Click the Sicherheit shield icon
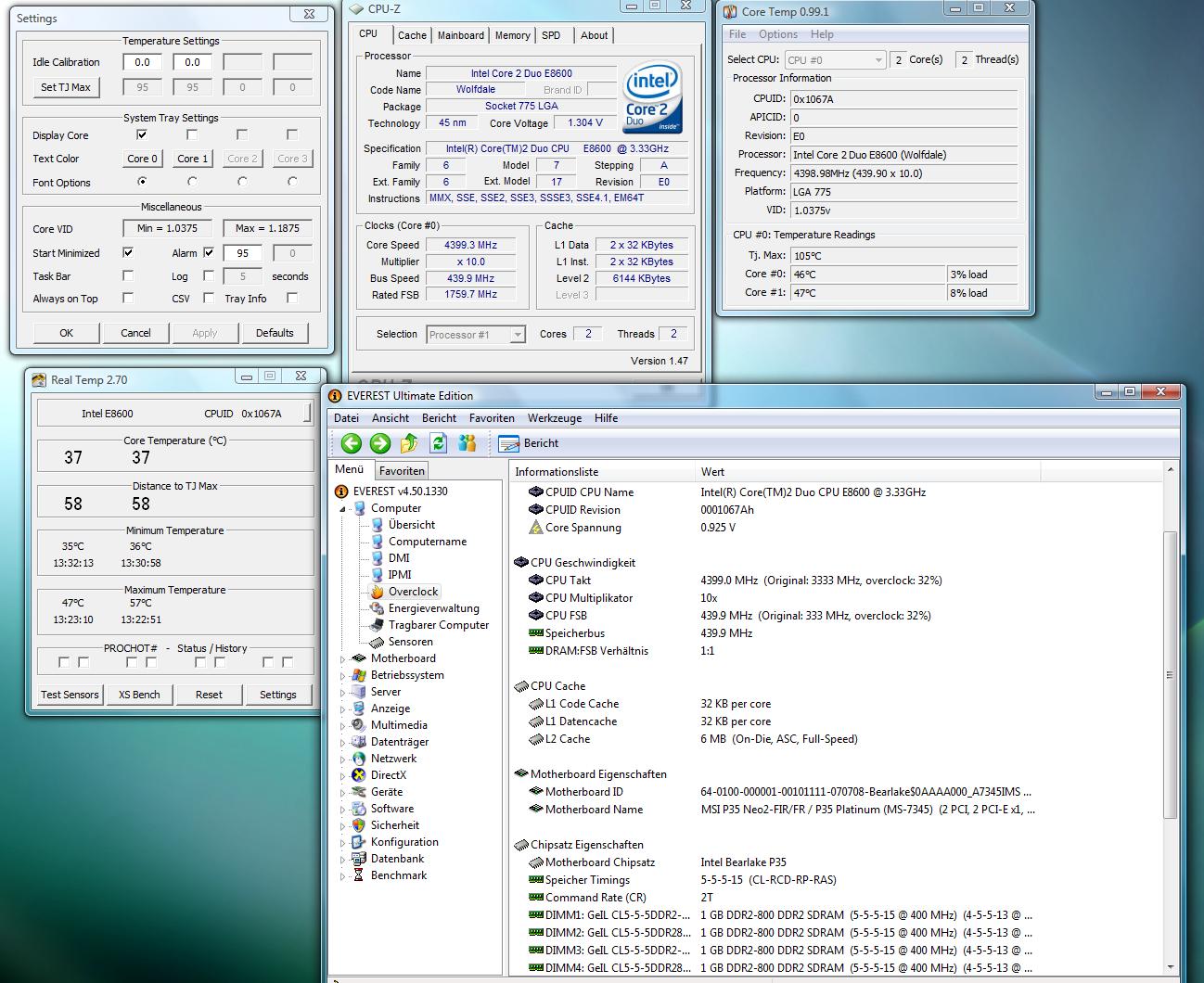The image size is (1204, 983). click(359, 825)
